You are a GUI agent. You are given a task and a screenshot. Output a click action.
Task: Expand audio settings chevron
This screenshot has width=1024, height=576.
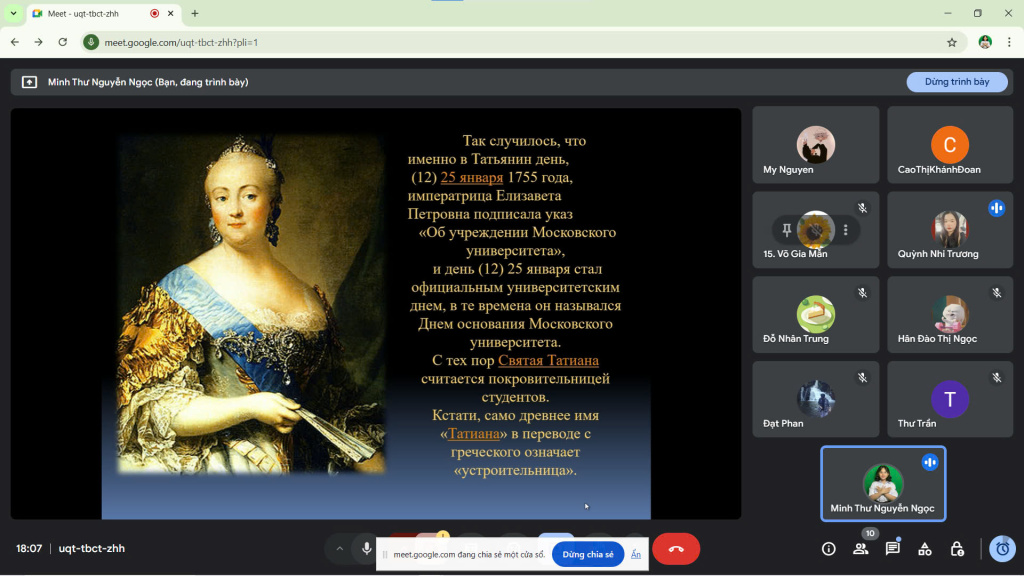click(340, 549)
